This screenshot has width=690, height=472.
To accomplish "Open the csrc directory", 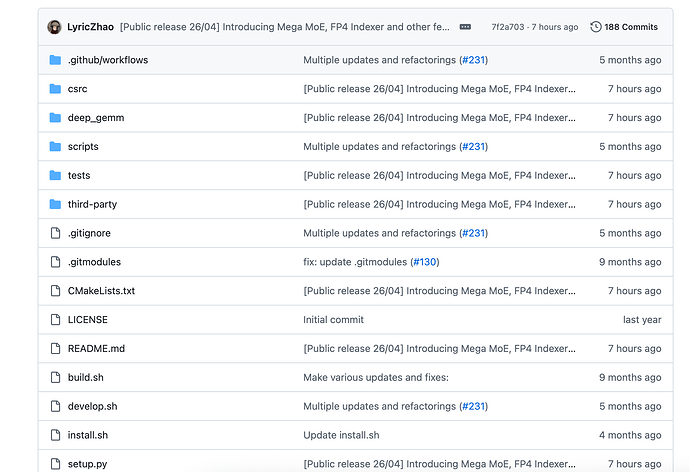I will tap(77, 89).
